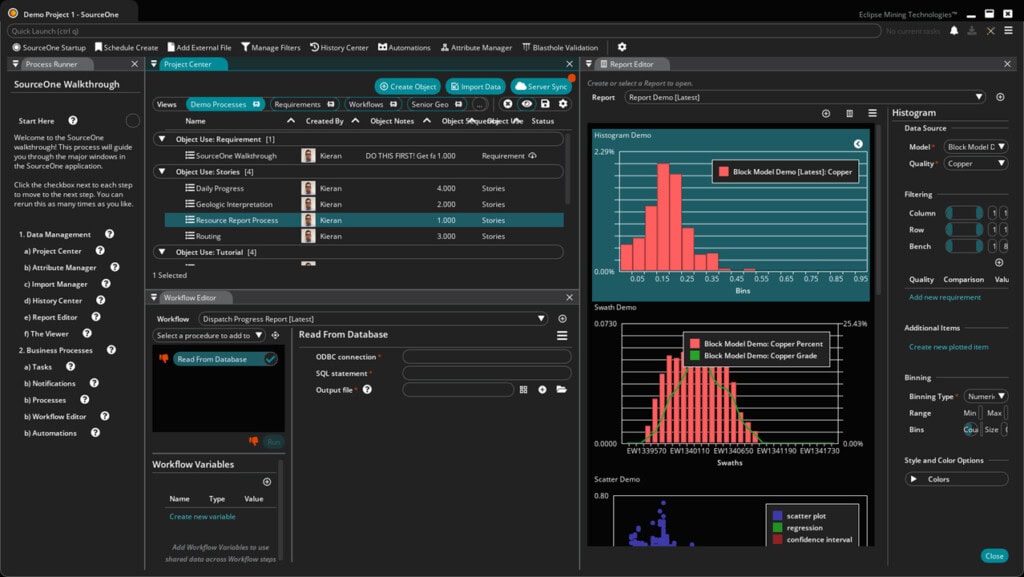This screenshot has width=1024, height=577.
Task: Click the help icon beside Data Management
Action: (110, 234)
